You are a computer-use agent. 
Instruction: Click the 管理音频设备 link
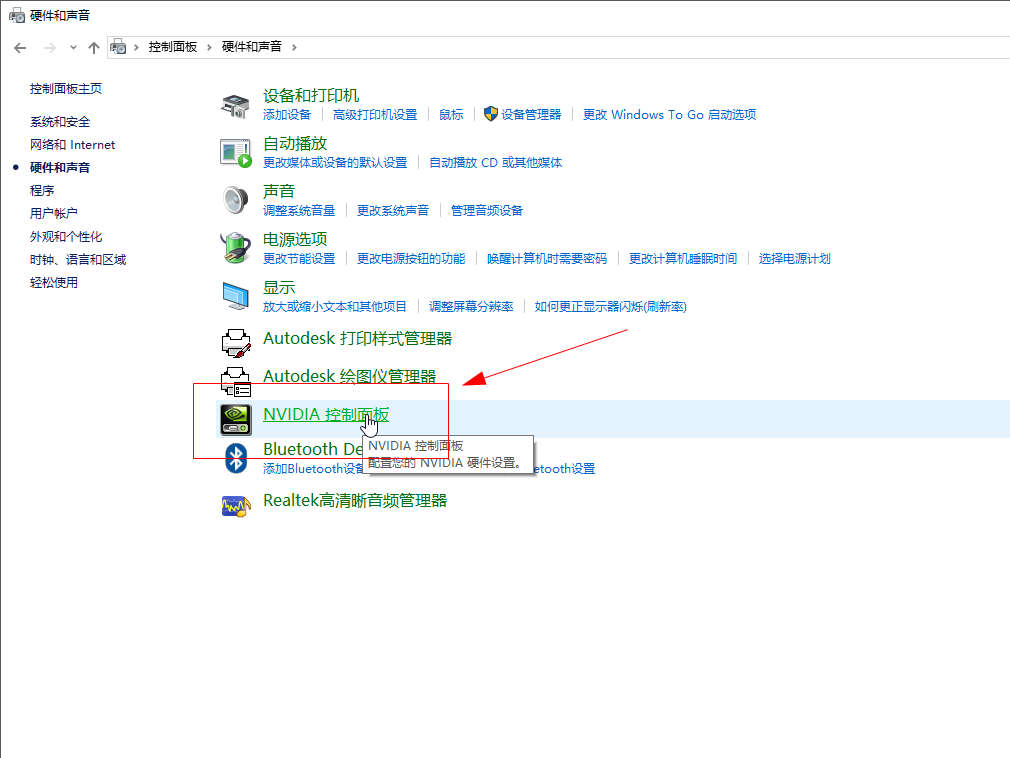point(487,211)
